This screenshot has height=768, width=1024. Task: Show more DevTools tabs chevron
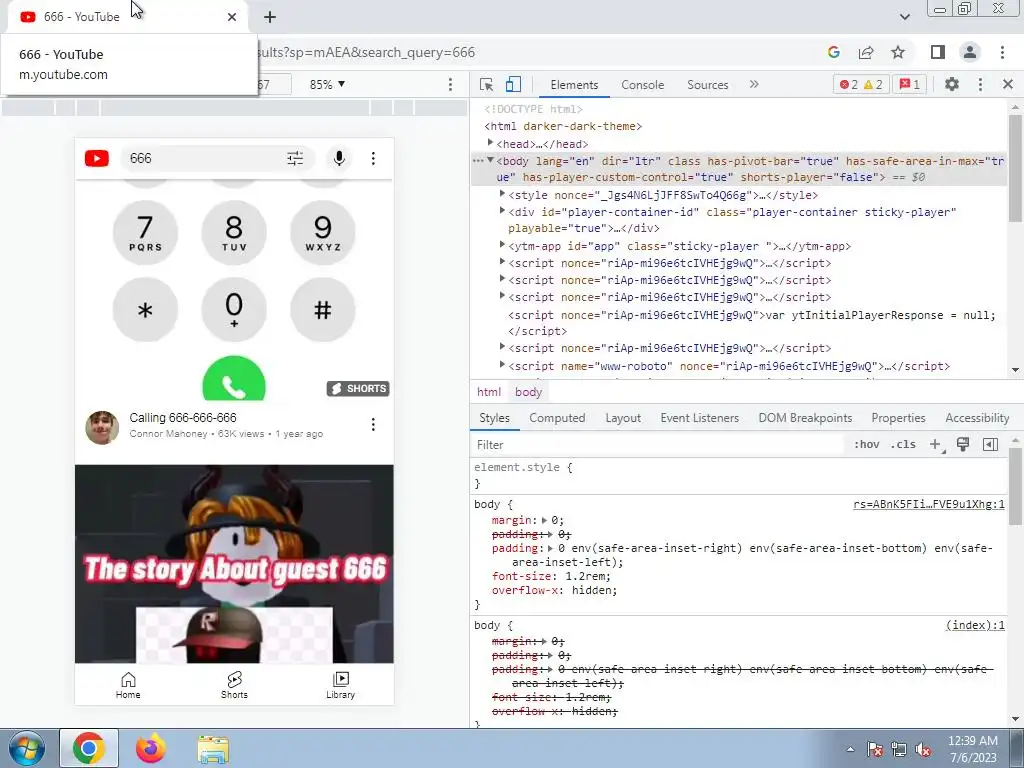(x=754, y=84)
